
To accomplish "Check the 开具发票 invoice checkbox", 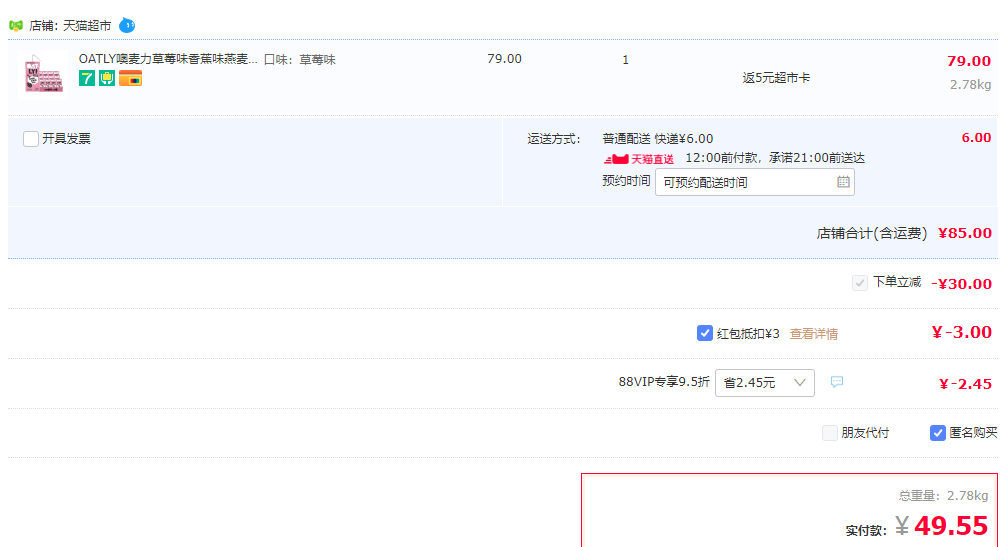I will tap(31, 139).
